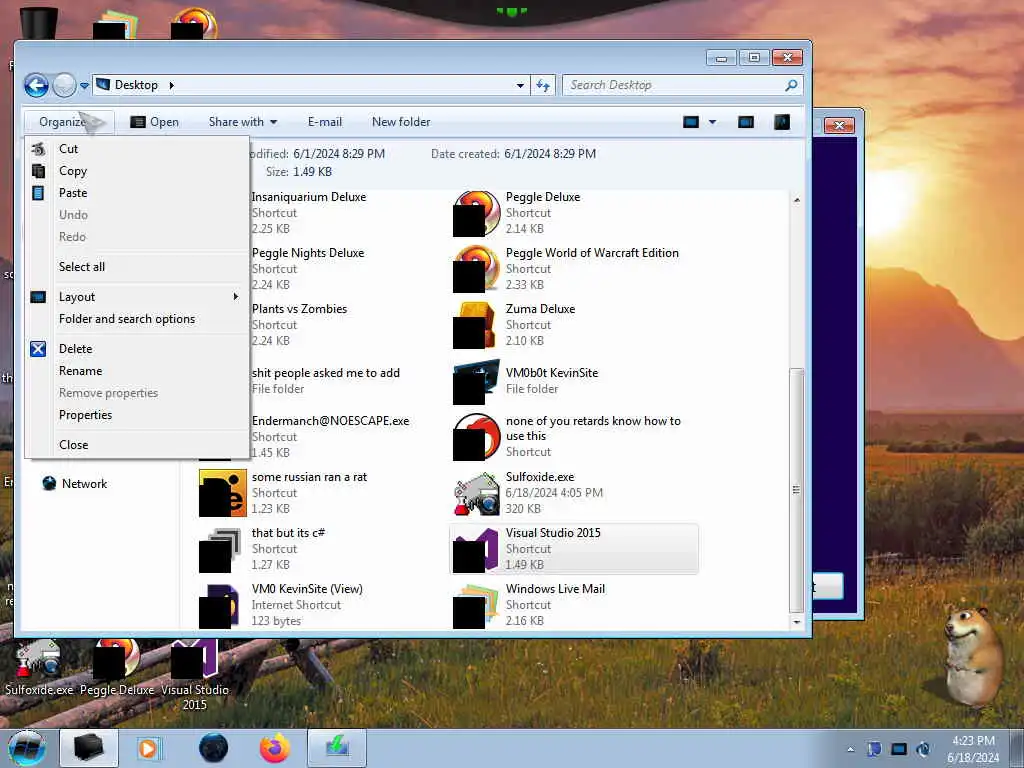Screen dimensions: 1024x768
Task: Expand the Share with dropdown
Action: coord(243,122)
